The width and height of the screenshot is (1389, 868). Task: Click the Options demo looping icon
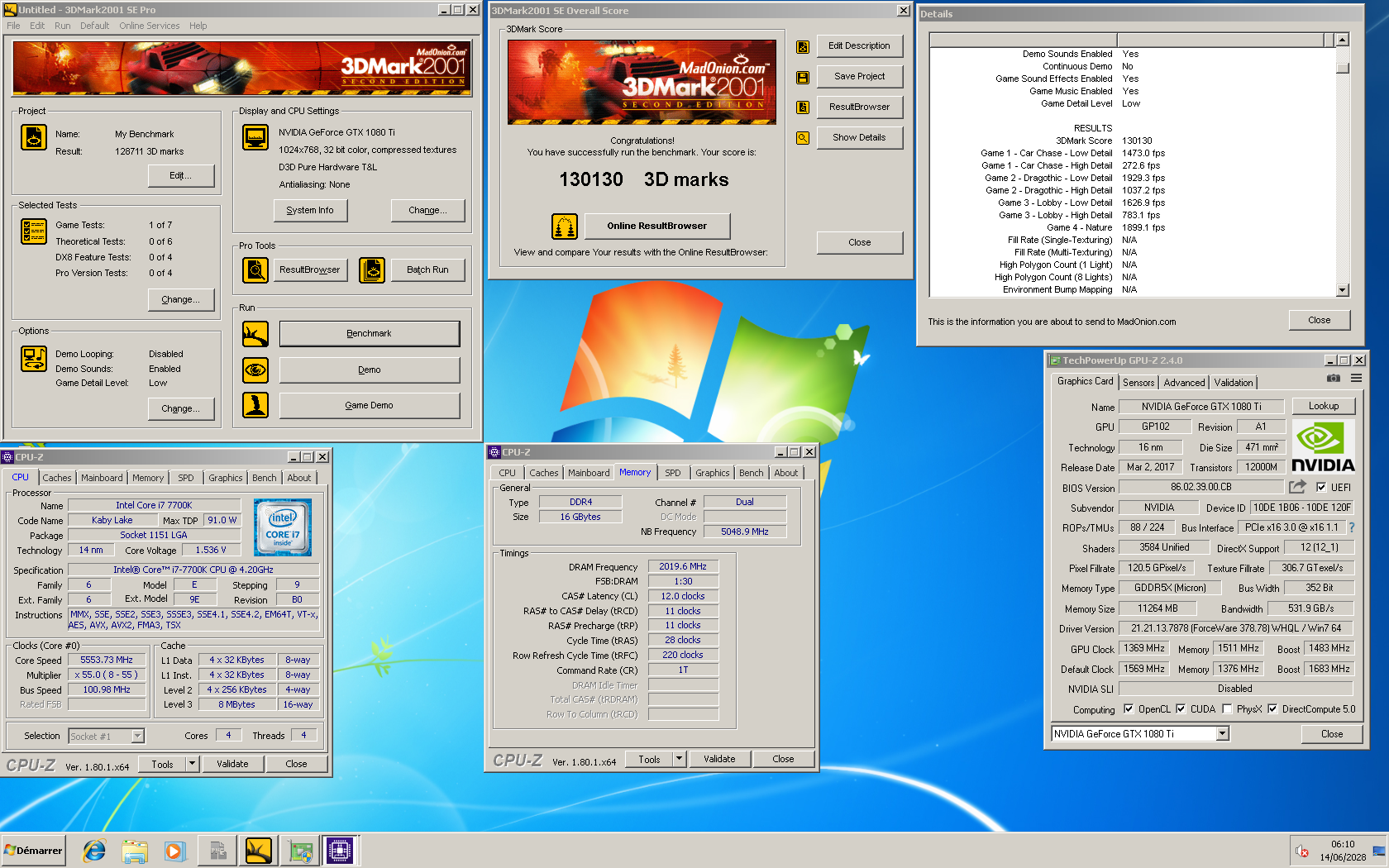[x=34, y=359]
